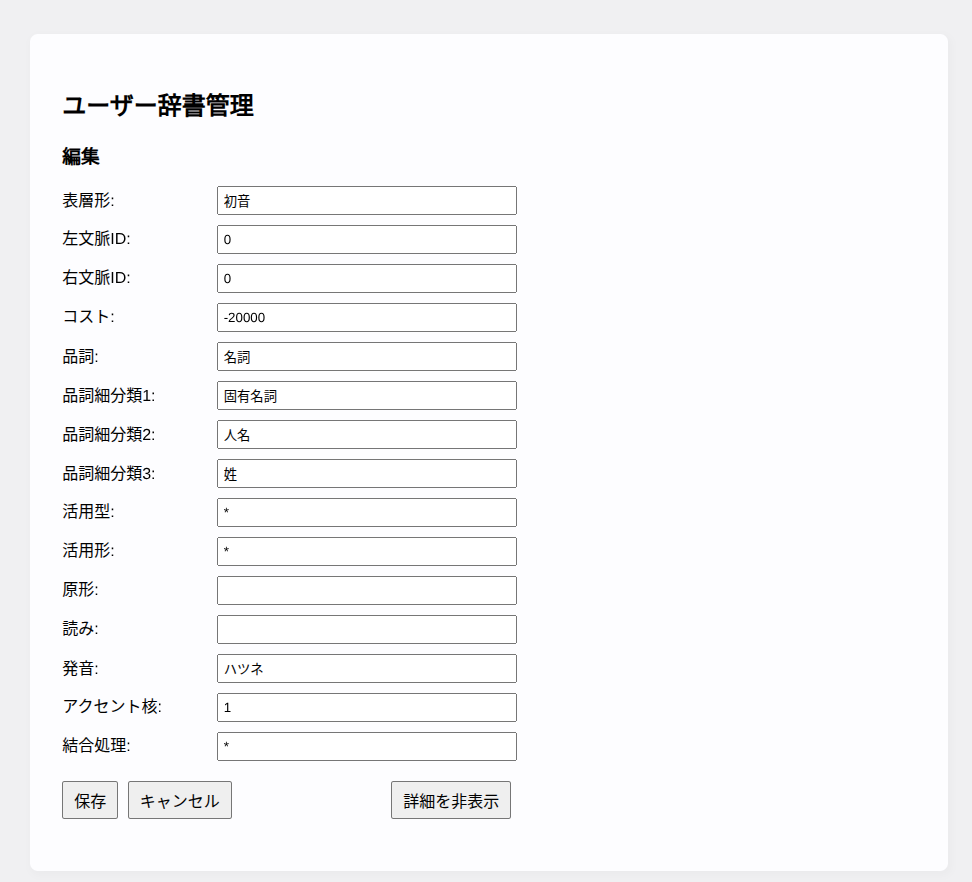Focus the 活用型 input field
Viewport: 972px width, 882px height.
click(366, 512)
